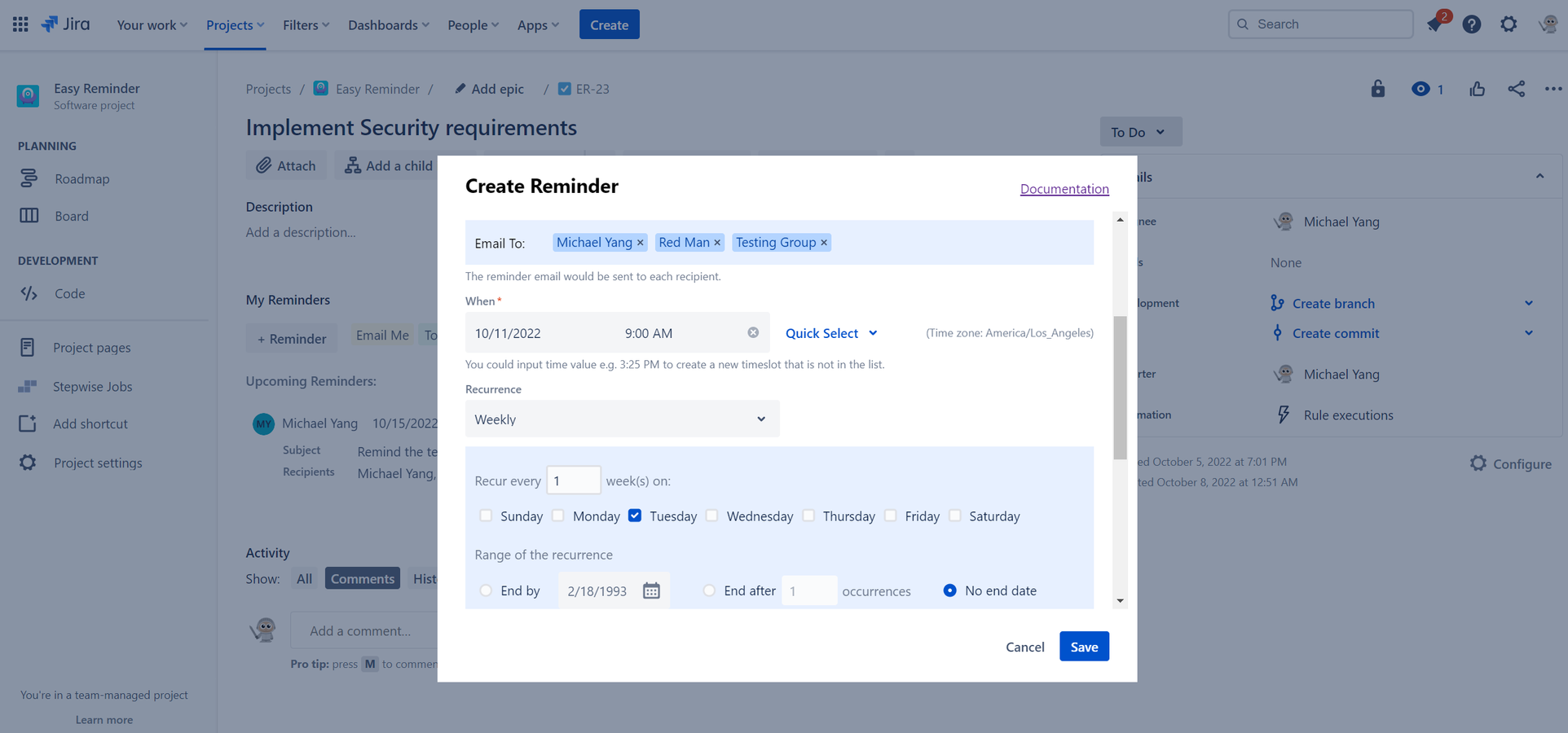Click the share icon
Screen dimensions: 1568x733
pos(1517,89)
